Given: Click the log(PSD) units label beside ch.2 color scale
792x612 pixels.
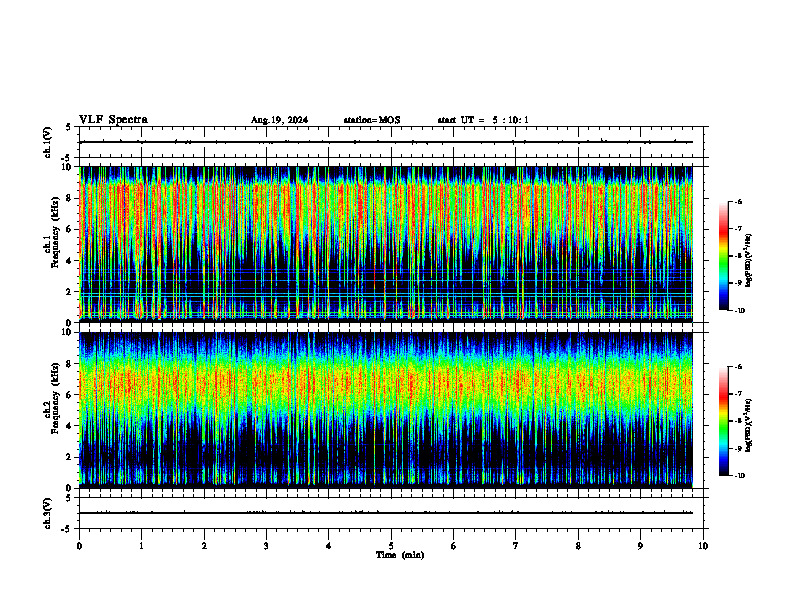Looking at the screenshot, I should point(749,425).
